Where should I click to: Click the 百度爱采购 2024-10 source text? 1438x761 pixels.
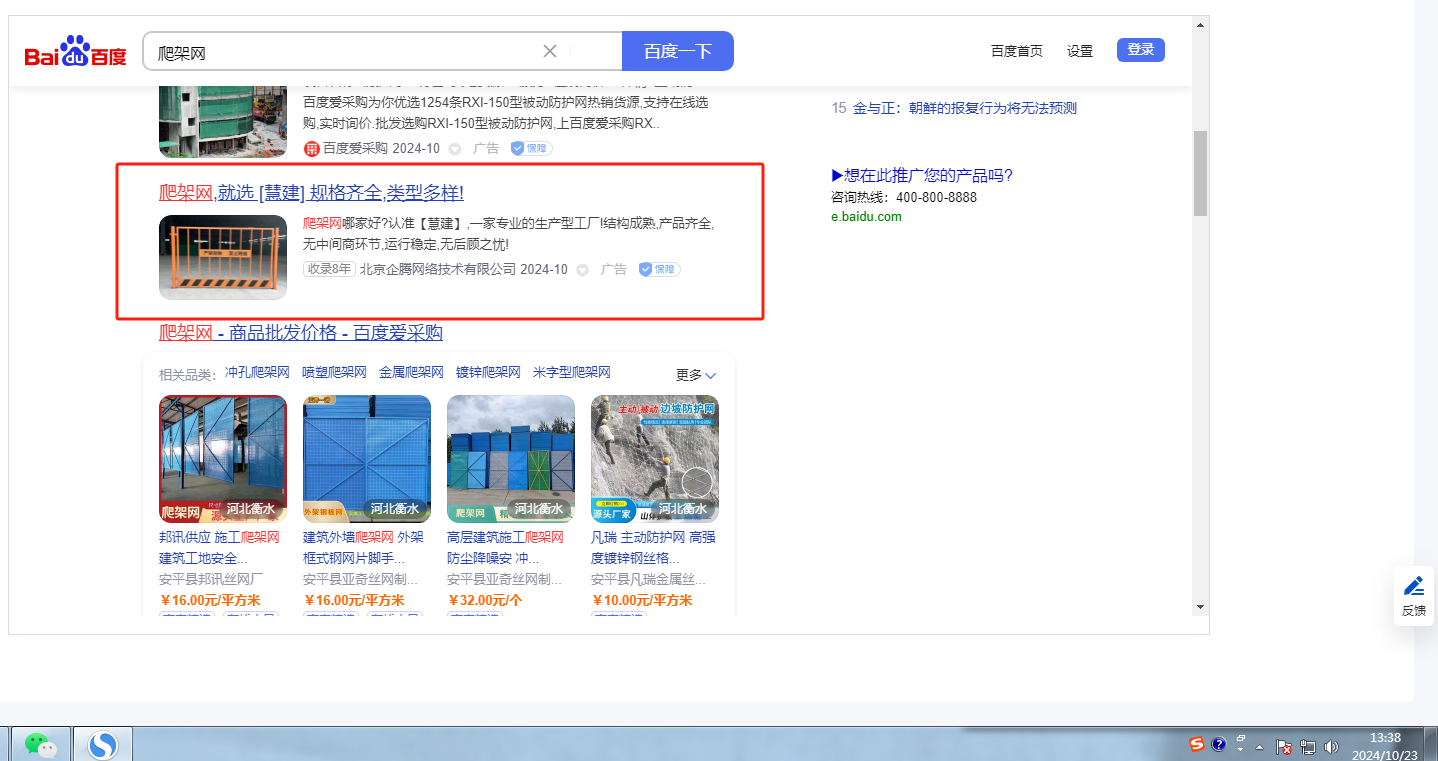click(381, 148)
